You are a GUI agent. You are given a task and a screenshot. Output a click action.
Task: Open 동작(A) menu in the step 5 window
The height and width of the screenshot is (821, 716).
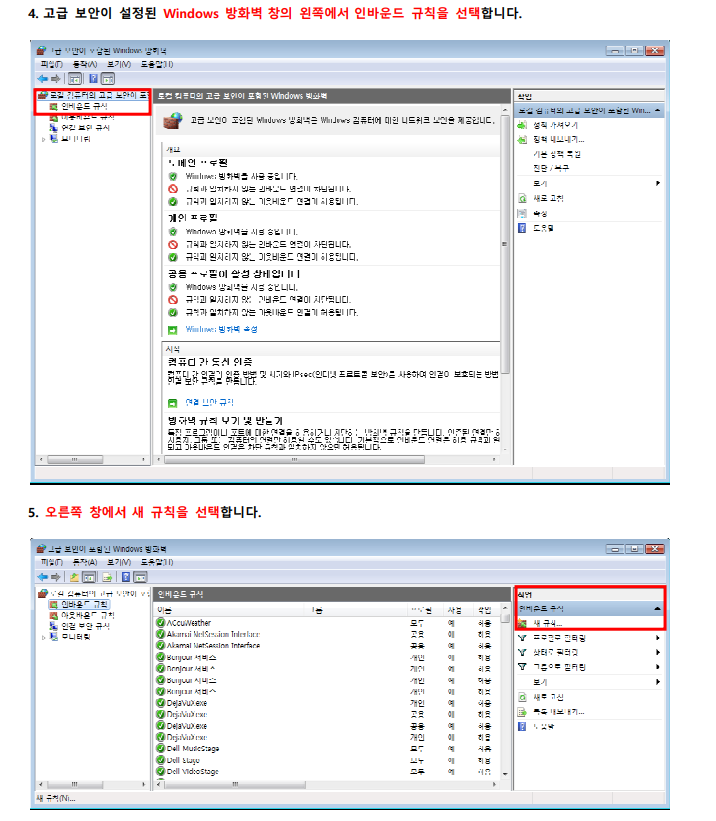(85, 562)
